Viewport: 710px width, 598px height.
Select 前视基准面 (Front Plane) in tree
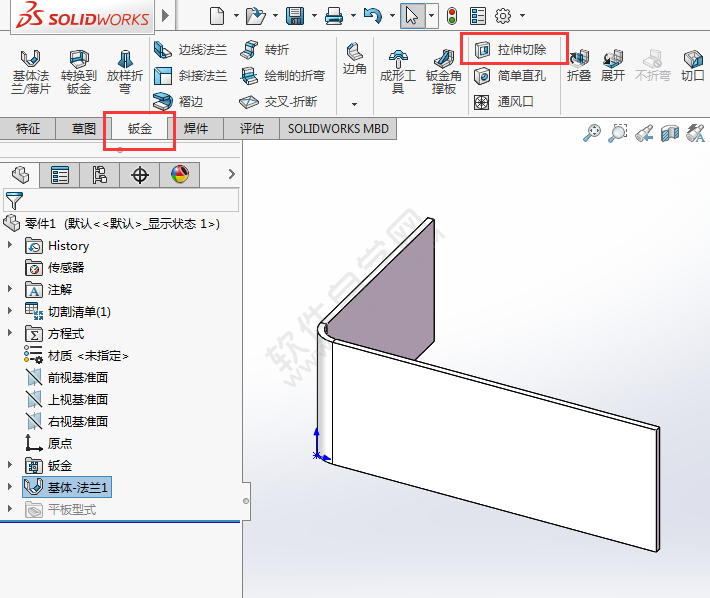(x=67, y=377)
